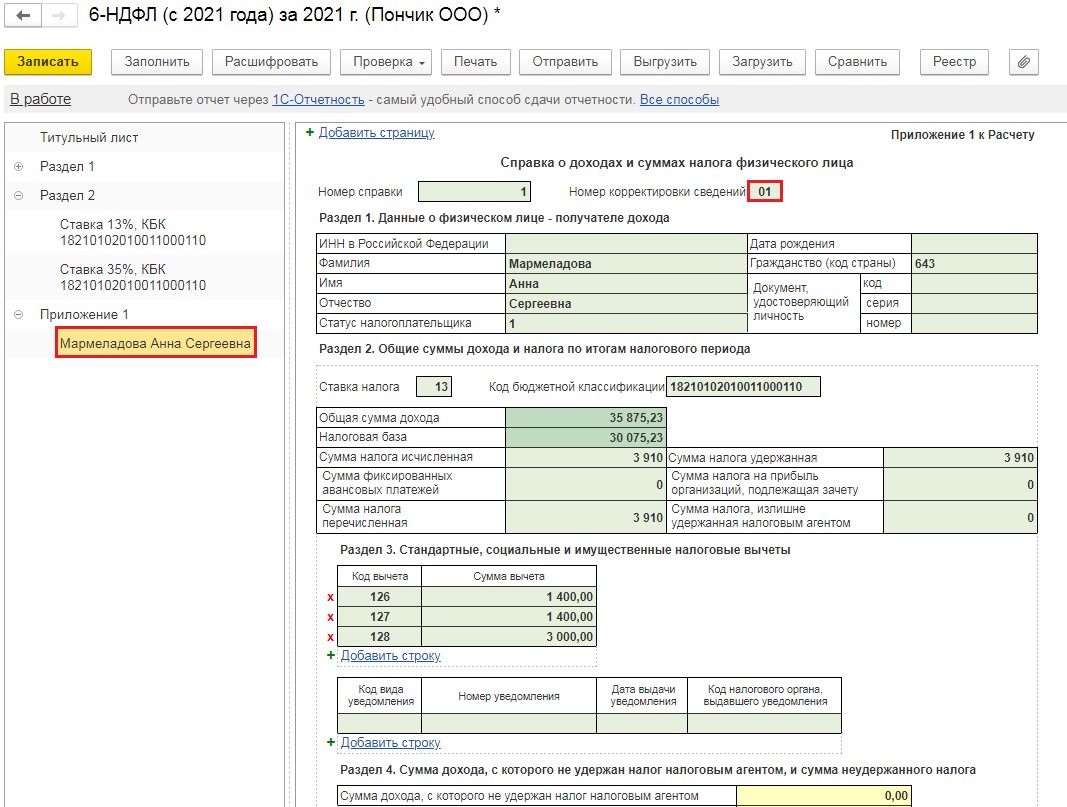Image resolution: width=1067 pixels, height=807 pixels.
Task: Click the Дата рождения field
Action: (974, 244)
